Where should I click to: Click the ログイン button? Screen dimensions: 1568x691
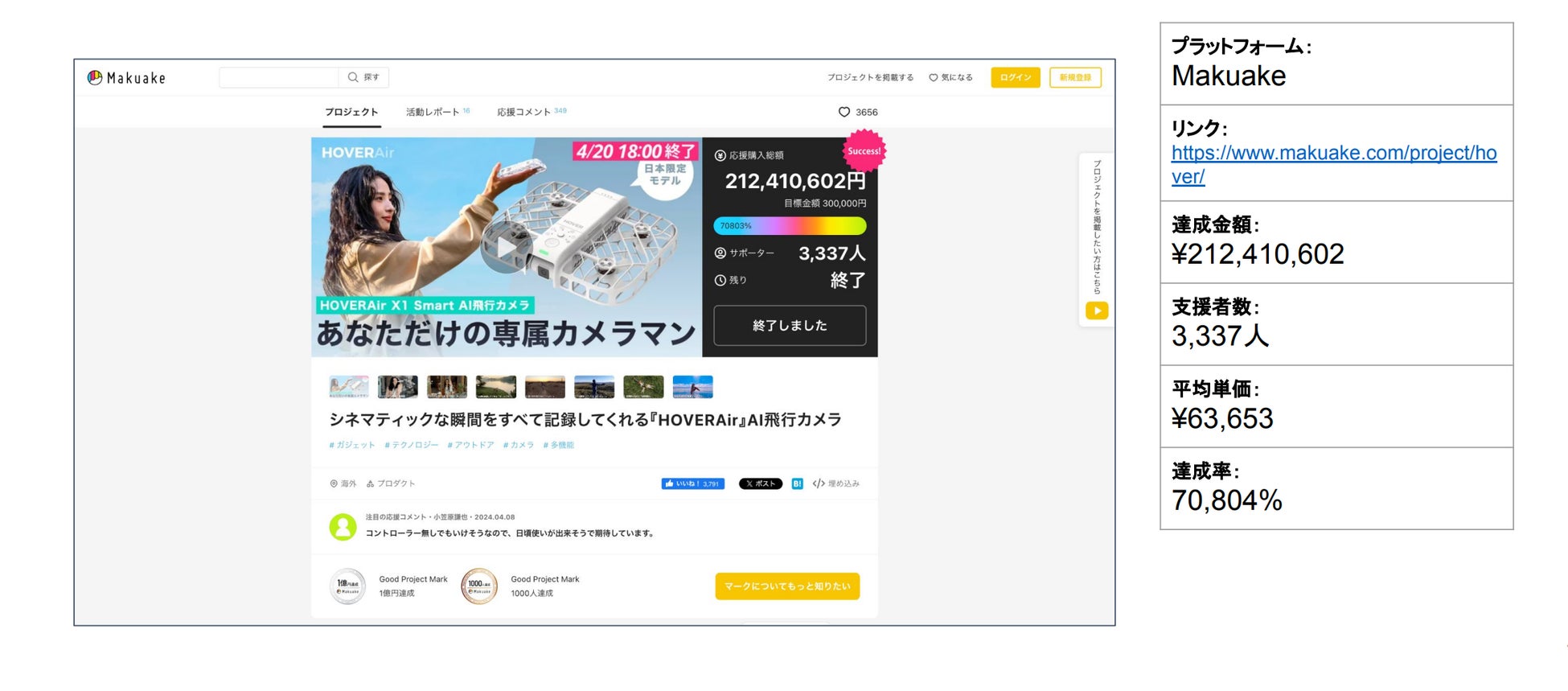click(x=1016, y=77)
